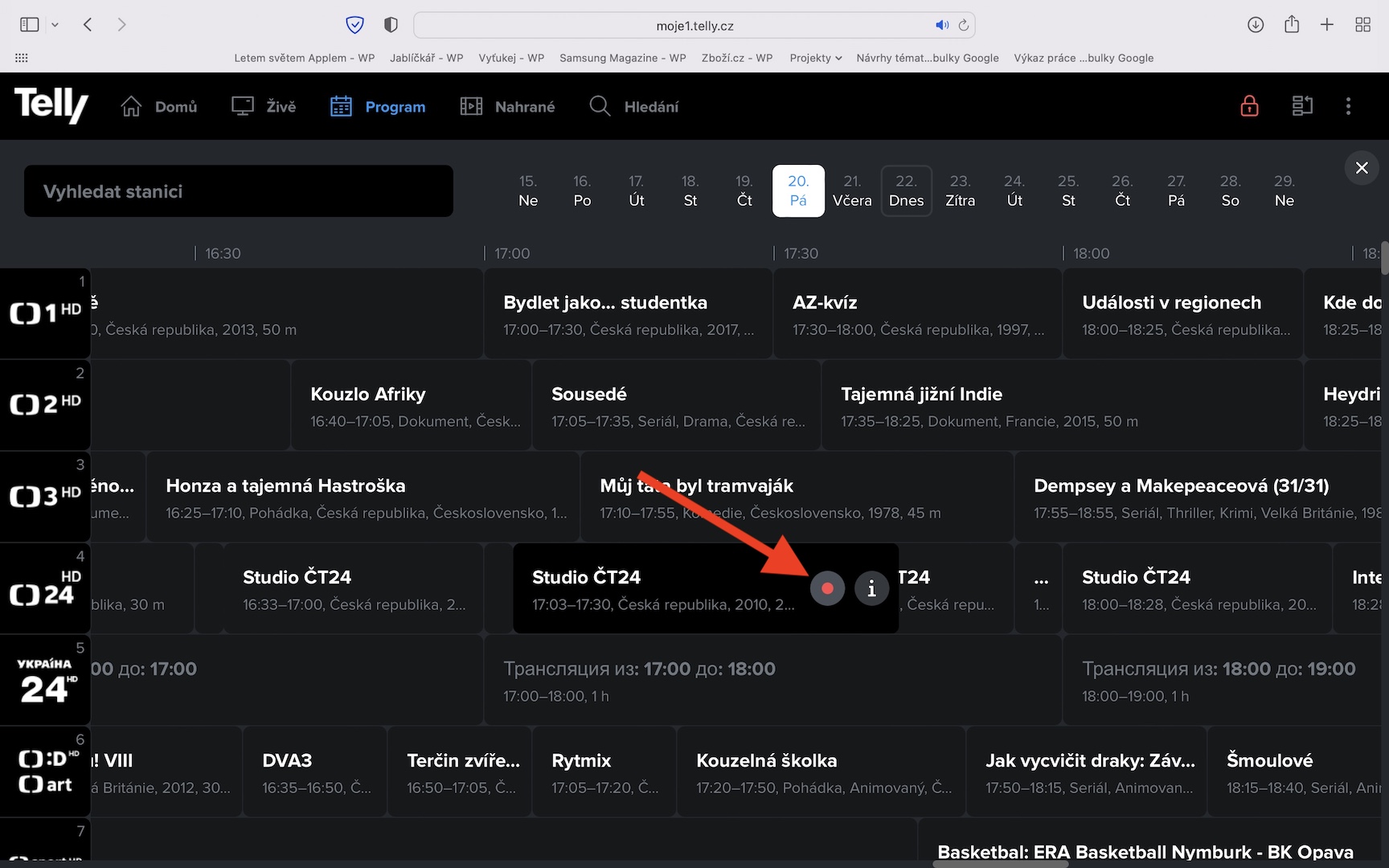This screenshot has width=1389, height=868.
Task: Open the layout switch icon in header
Action: pyautogui.click(x=1302, y=106)
